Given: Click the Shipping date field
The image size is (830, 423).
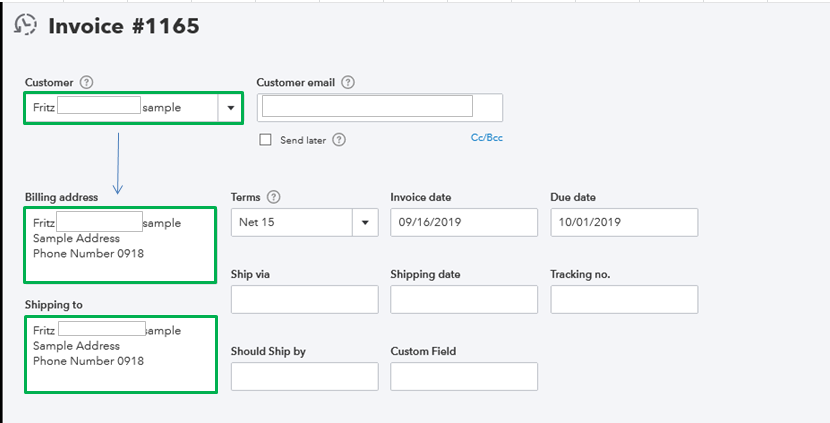Looking at the screenshot, I should [464, 299].
